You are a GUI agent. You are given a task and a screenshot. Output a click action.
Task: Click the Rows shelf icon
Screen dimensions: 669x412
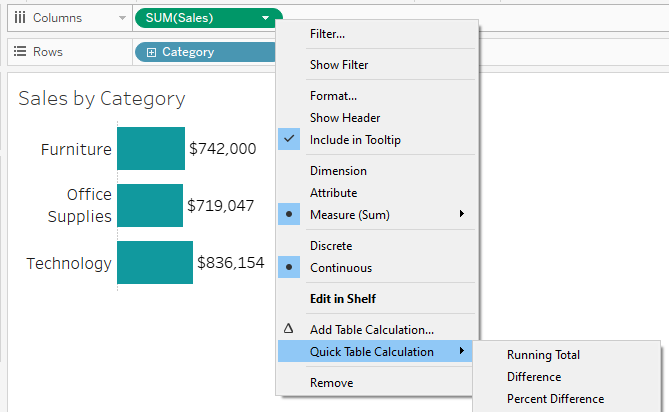(19, 52)
